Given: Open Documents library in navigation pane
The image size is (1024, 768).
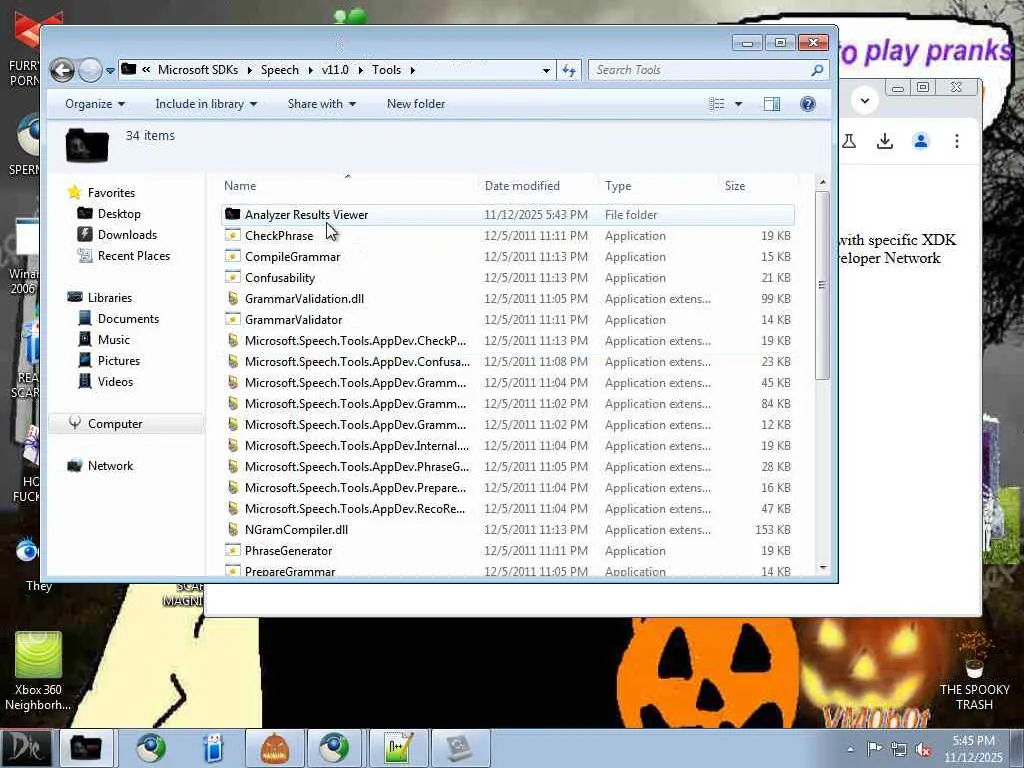Looking at the screenshot, I should (x=128, y=319).
